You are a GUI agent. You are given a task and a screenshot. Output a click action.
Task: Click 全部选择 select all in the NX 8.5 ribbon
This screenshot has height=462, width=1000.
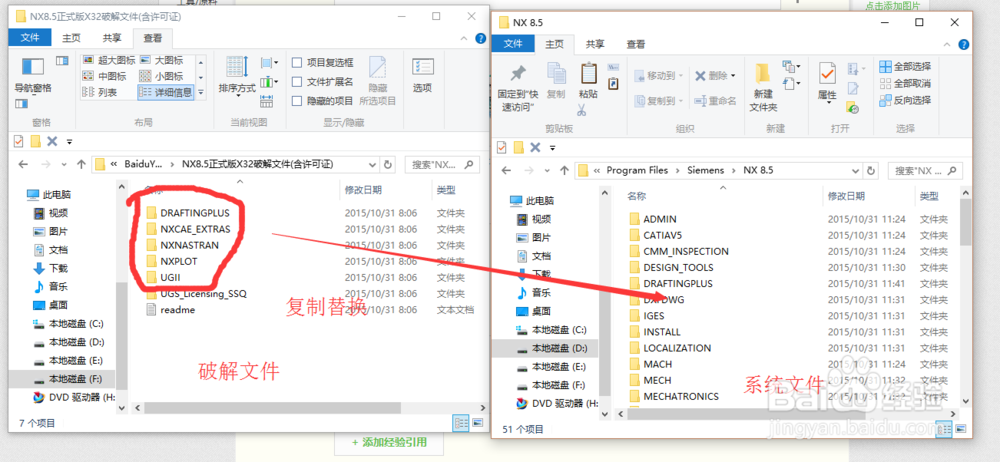[905, 66]
